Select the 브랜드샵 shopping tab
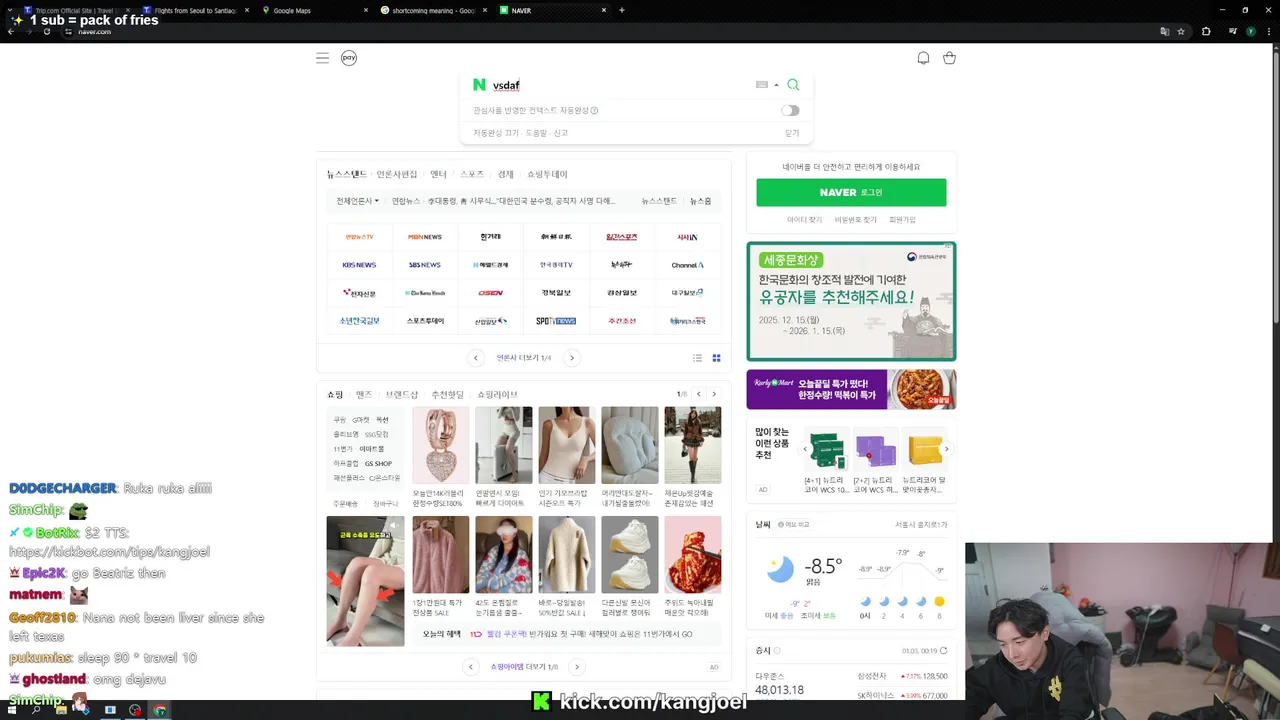 [x=402, y=395]
